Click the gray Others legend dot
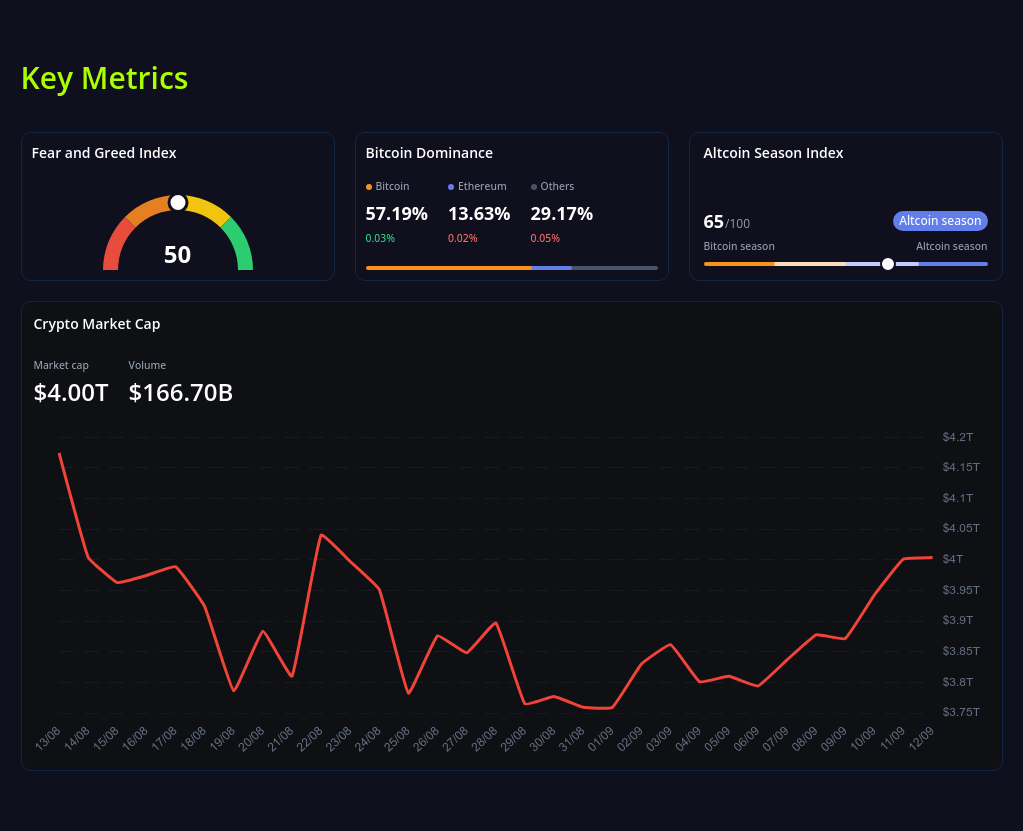Viewport: 1023px width, 831px height. tap(534, 187)
